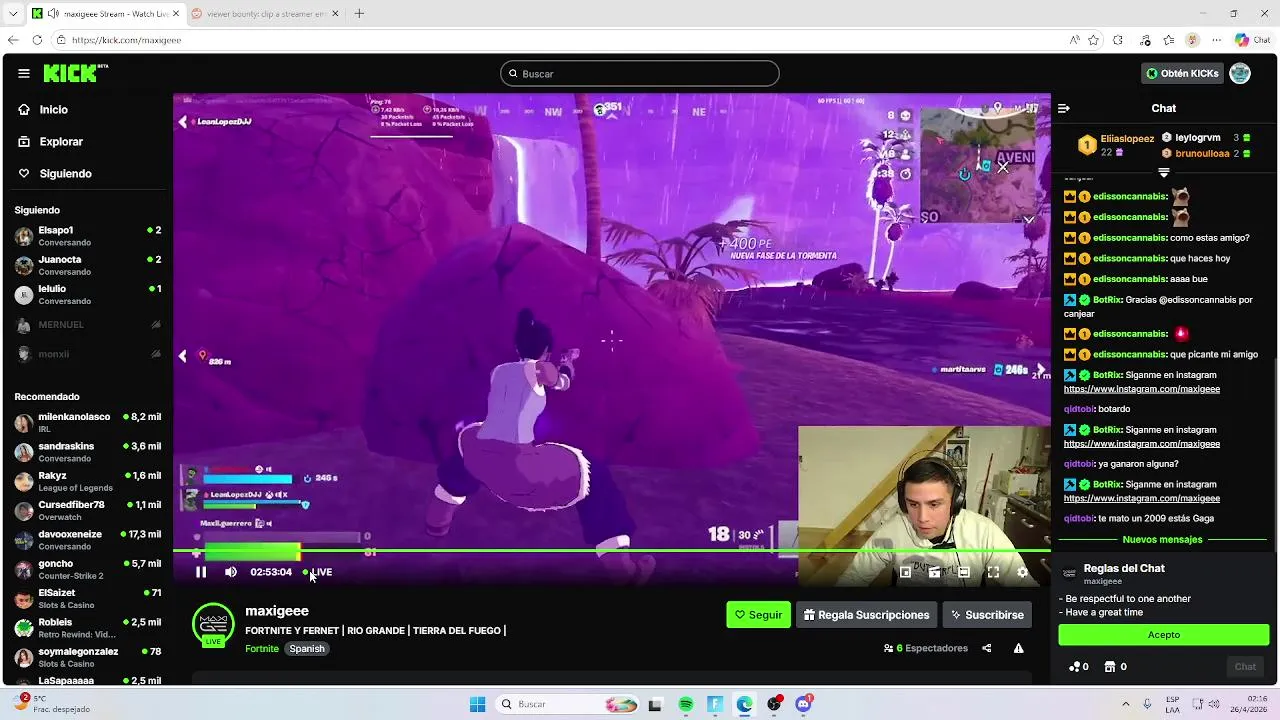The image size is (1280, 720).
Task: Open recommended channel Rakyz
Action: (x=87, y=481)
